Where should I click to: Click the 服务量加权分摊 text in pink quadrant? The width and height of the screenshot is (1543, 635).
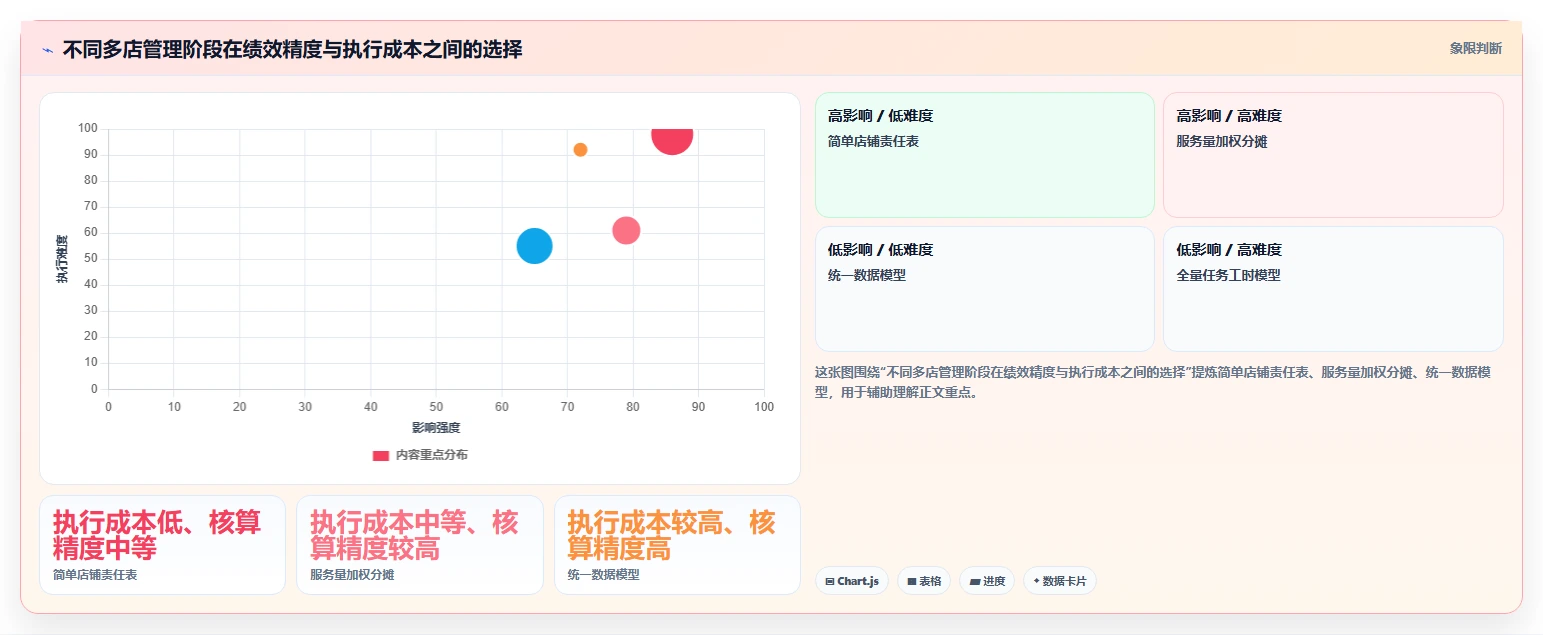1222,141
